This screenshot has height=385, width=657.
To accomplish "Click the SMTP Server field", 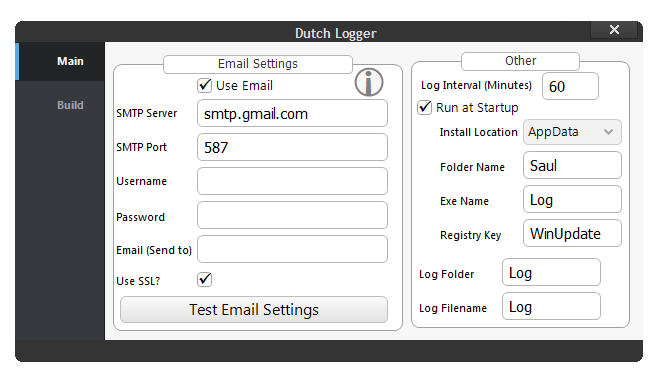I will click(x=292, y=113).
